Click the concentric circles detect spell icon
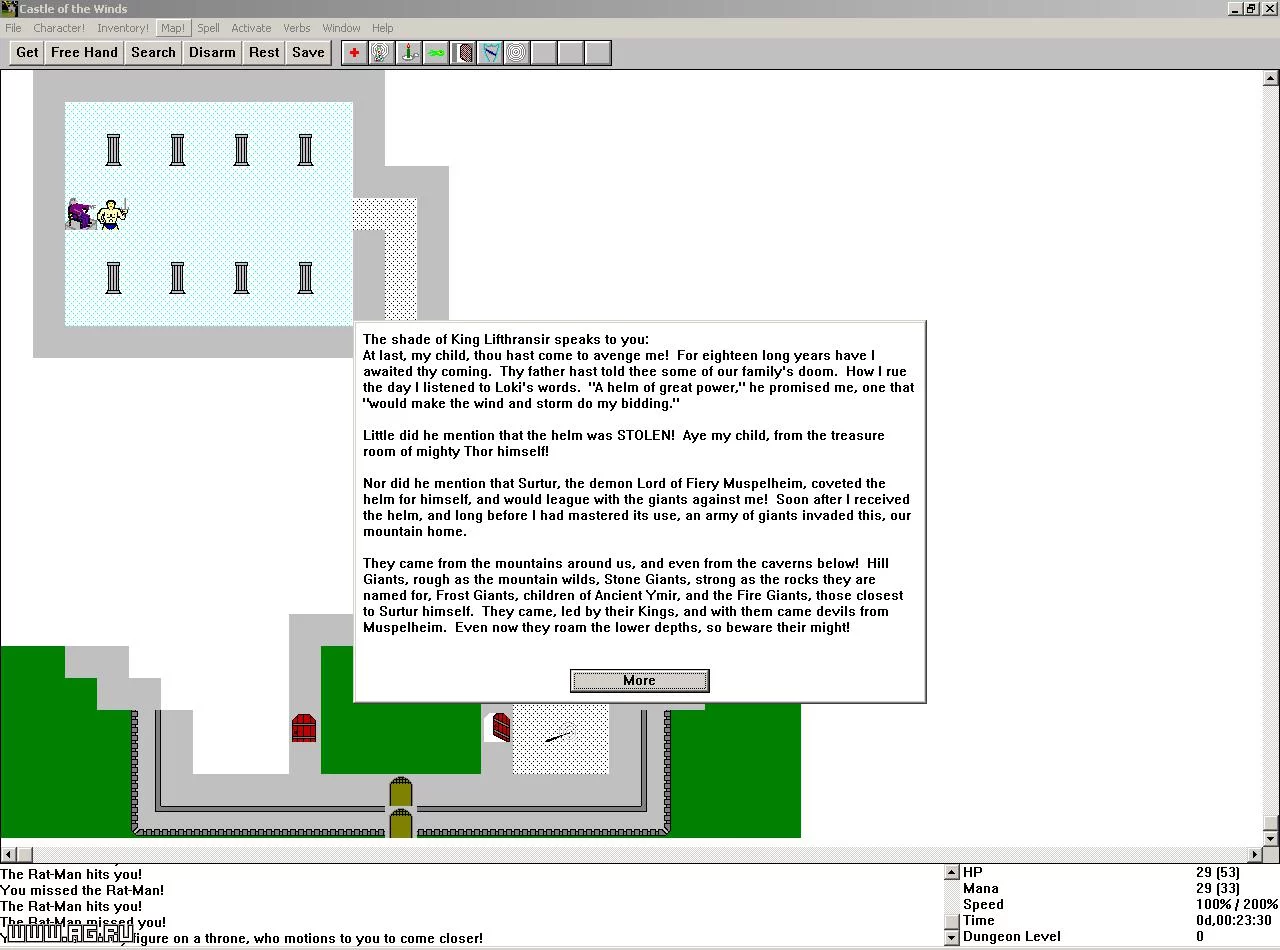1280x950 pixels. (517, 53)
